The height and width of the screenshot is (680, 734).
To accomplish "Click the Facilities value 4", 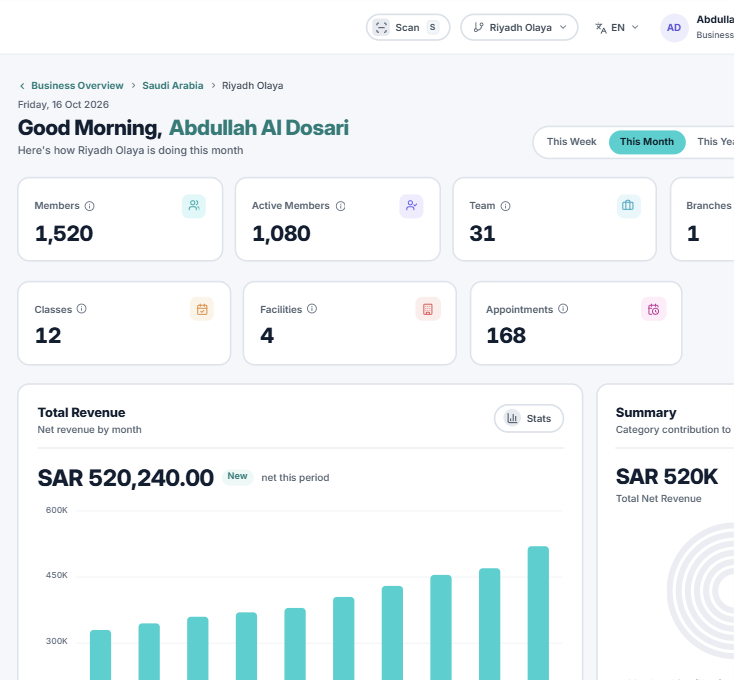I will (267, 336).
